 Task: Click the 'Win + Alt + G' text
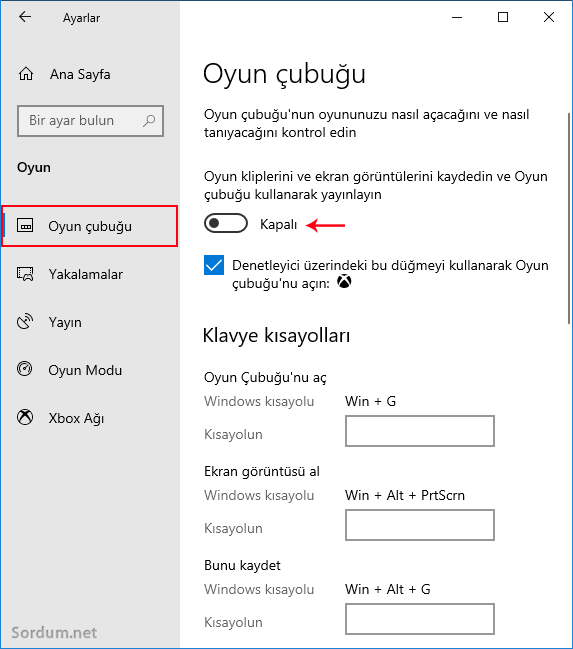388,589
